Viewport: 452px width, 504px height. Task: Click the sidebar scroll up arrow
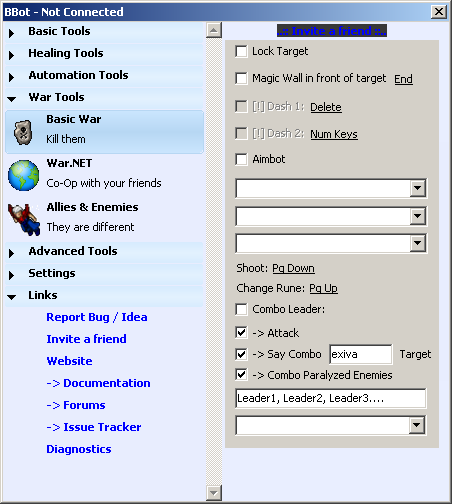[214, 31]
